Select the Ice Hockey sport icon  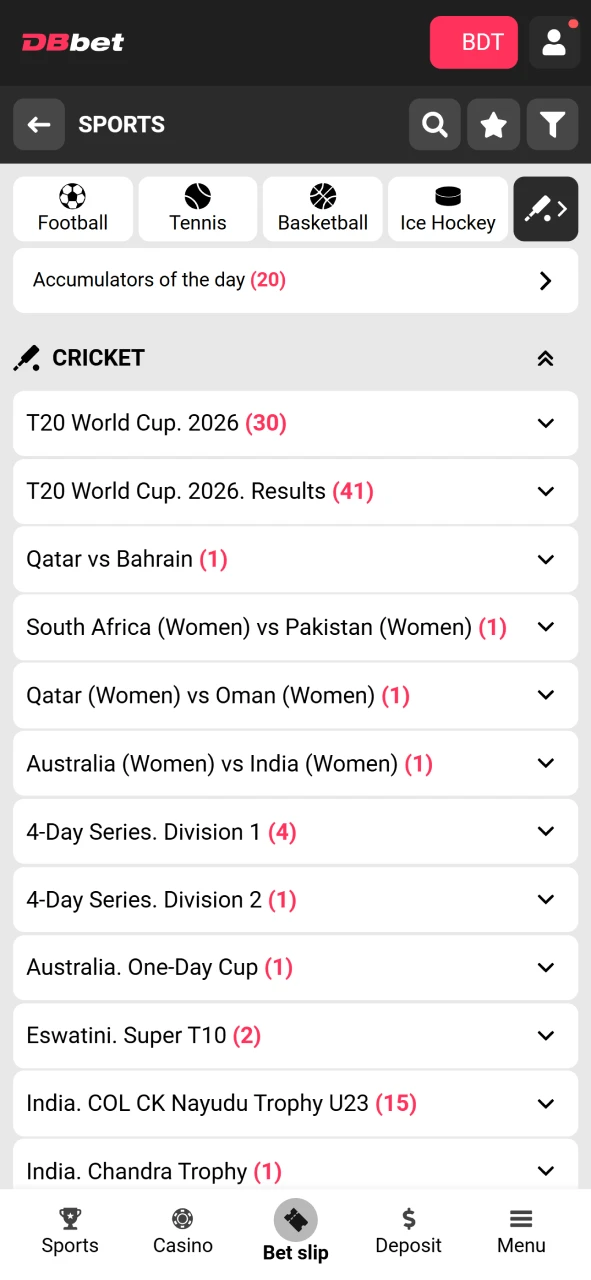pyautogui.click(x=447, y=208)
